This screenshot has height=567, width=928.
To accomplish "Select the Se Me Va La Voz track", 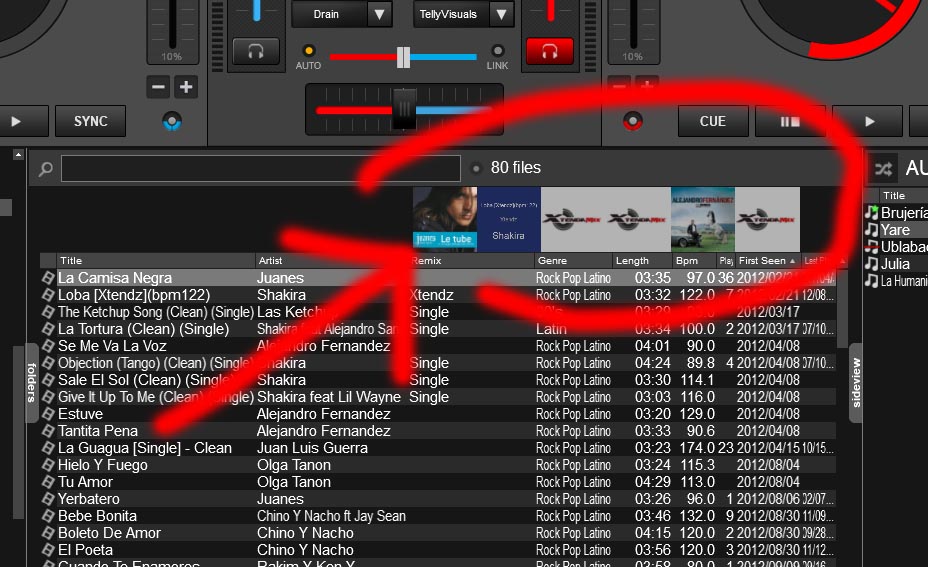I will tap(438, 346).
